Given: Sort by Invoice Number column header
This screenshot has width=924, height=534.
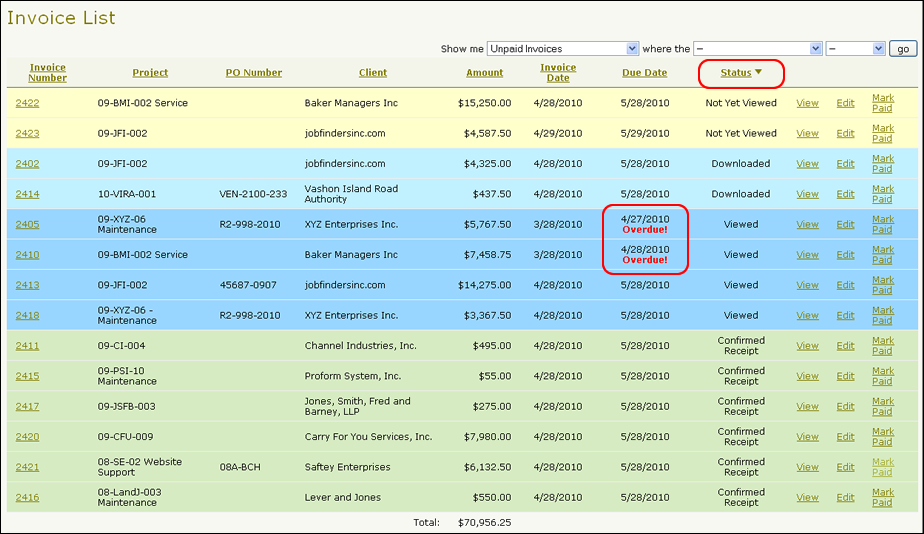Looking at the screenshot, I should tap(47, 72).
